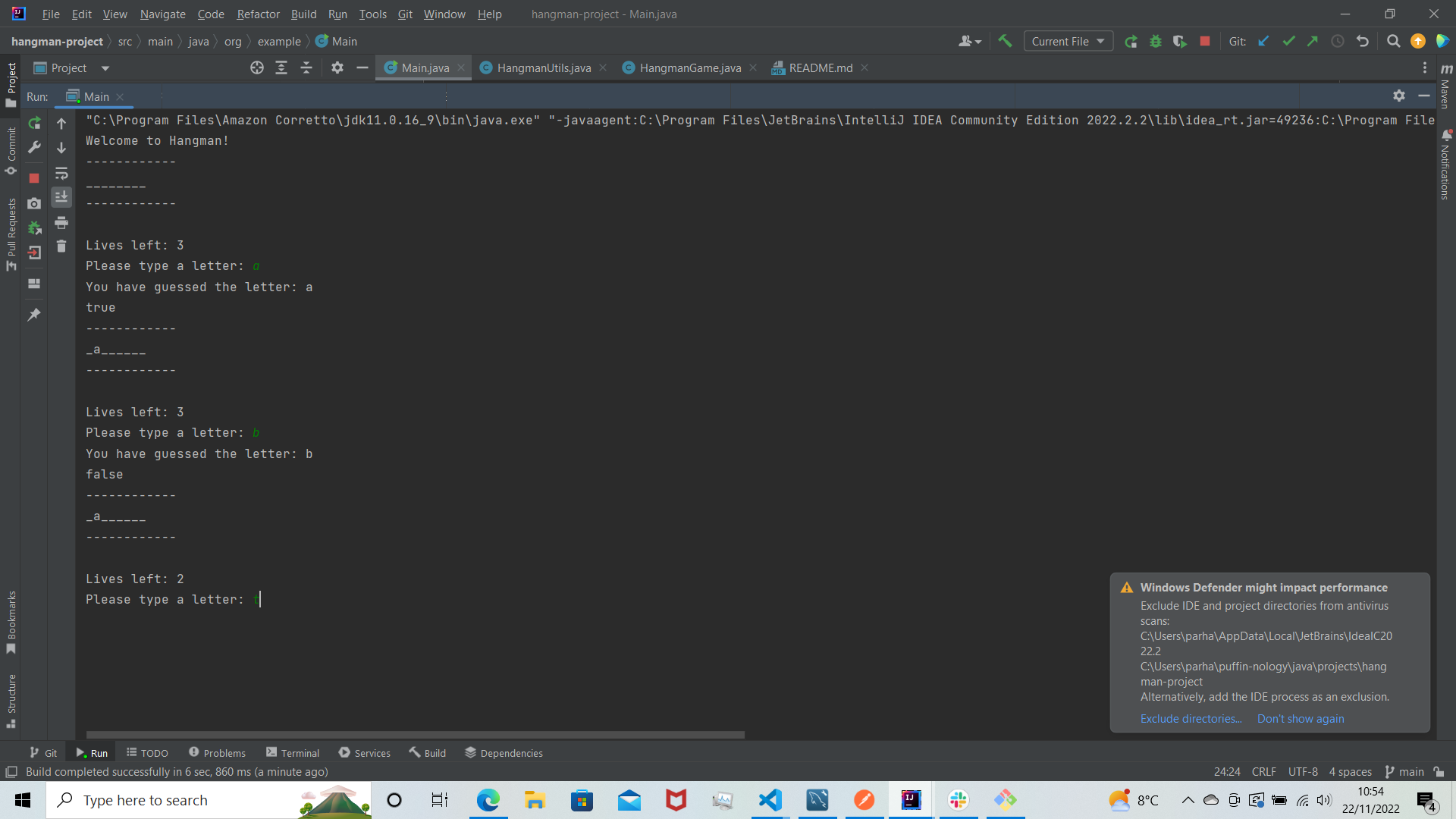Open Slack from the taskbar
The height and width of the screenshot is (819, 1456).
click(959, 800)
